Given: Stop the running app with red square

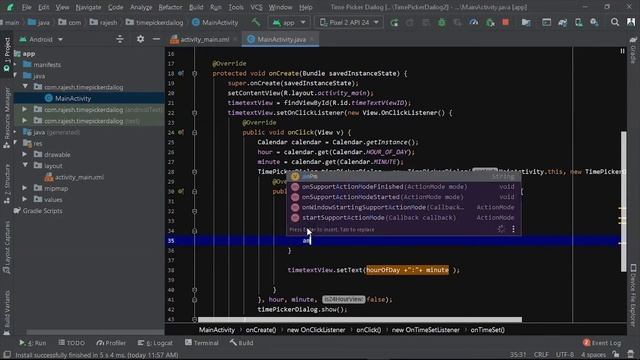Looking at the screenshot, I should pyautogui.click(x=505, y=22).
